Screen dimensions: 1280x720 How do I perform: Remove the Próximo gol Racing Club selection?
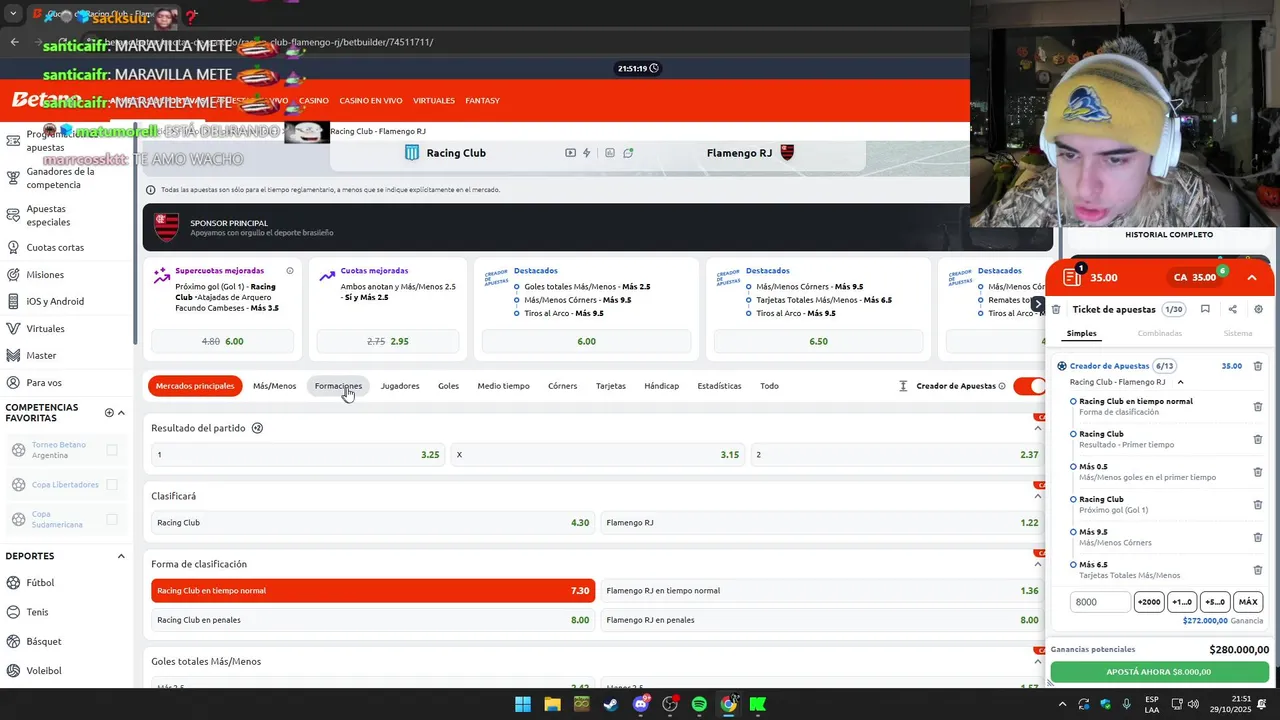click(1258, 505)
